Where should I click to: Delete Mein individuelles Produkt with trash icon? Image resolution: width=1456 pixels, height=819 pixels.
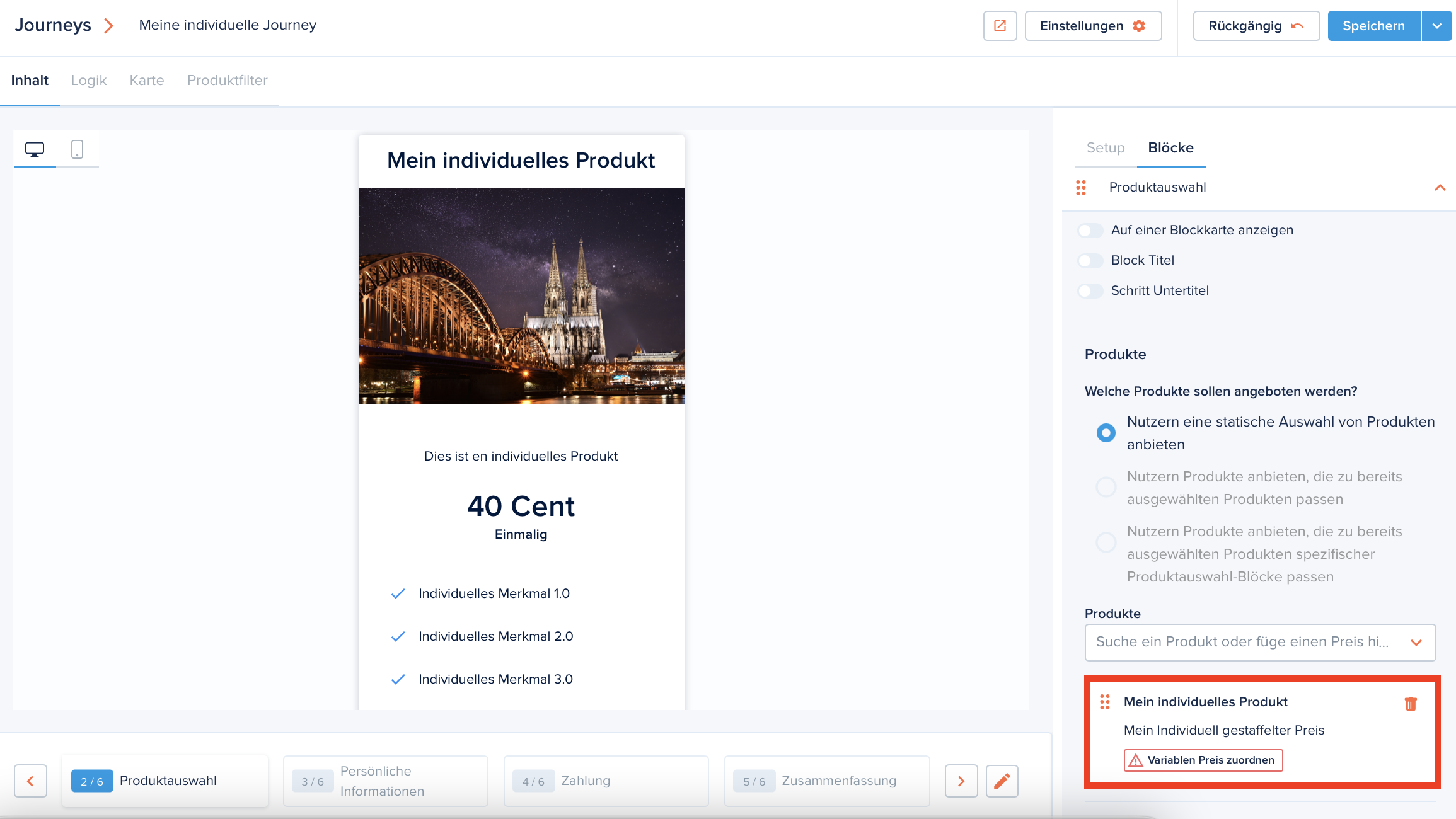click(1411, 704)
